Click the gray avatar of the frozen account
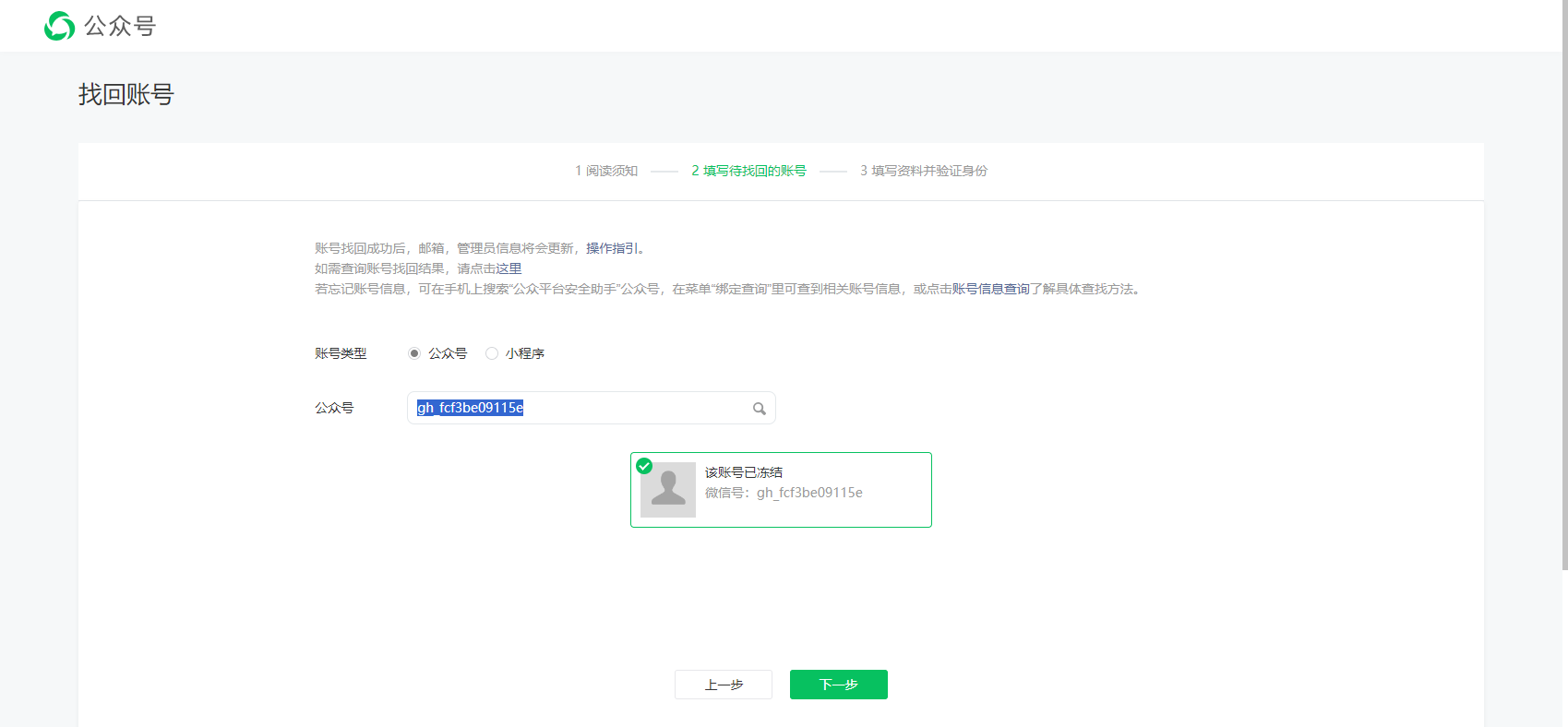1568x727 pixels. (x=668, y=490)
